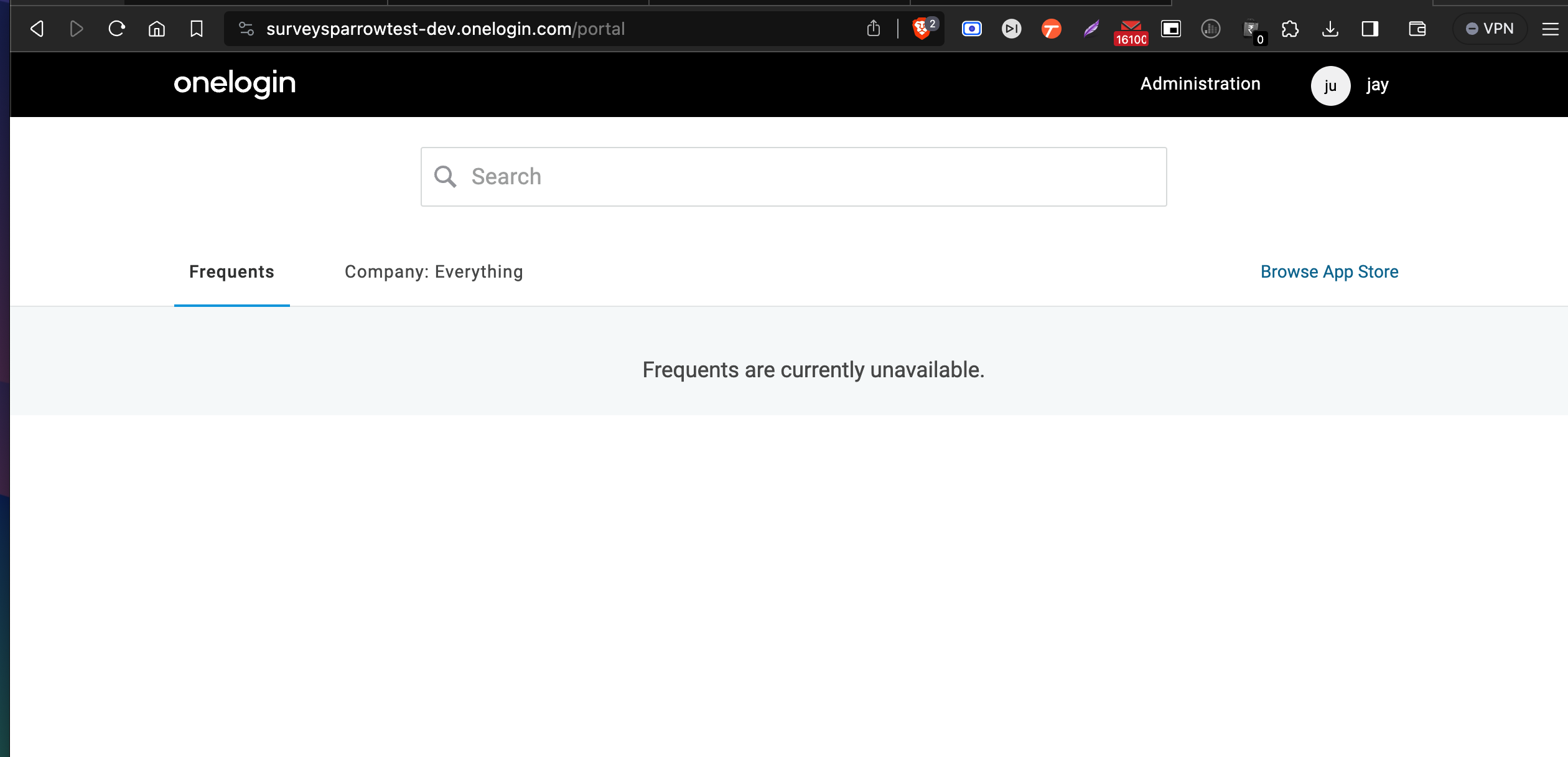Click into the app Search field
Viewport: 1568px width, 757px height.
(793, 177)
